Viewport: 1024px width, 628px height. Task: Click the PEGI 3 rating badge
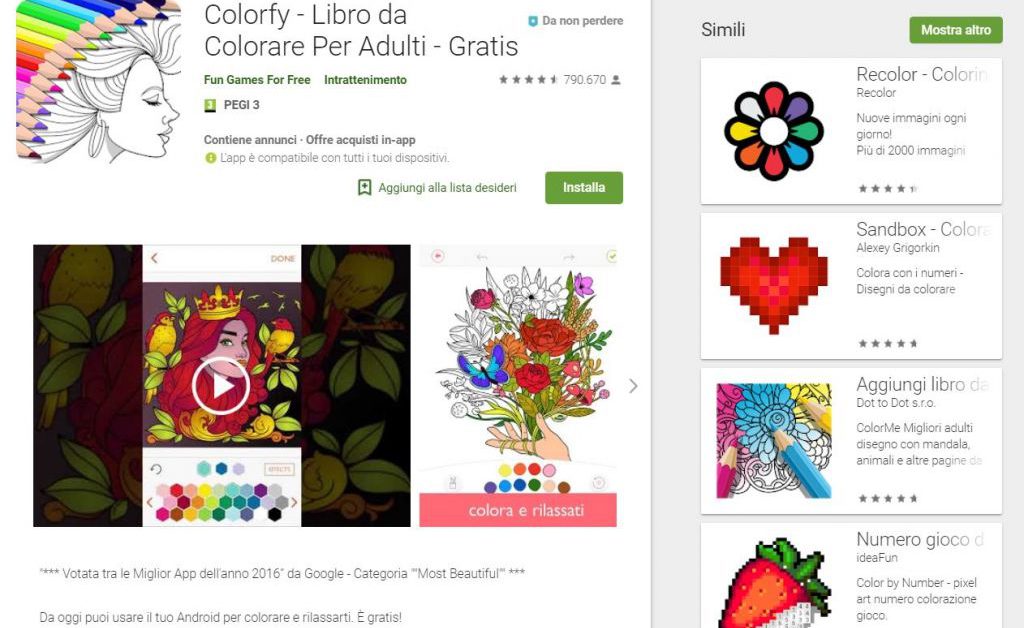[210, 105]
